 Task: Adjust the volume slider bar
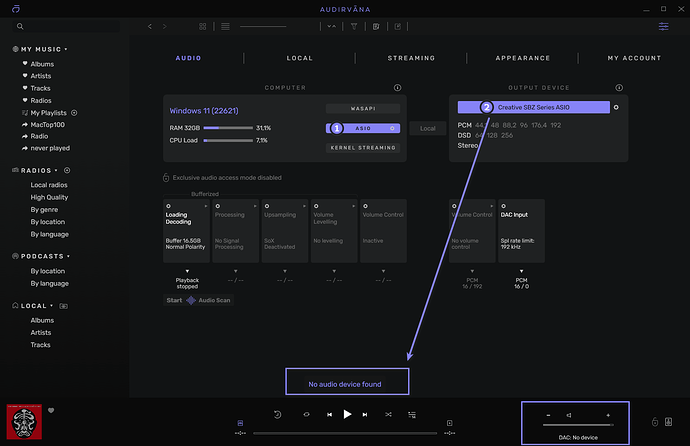[578, 425]
